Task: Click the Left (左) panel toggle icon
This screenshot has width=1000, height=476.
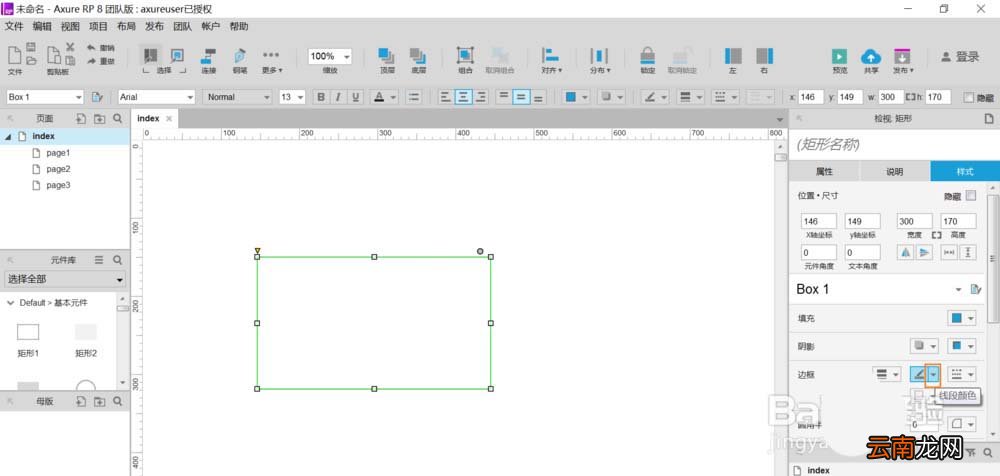Action: point(733,56)
